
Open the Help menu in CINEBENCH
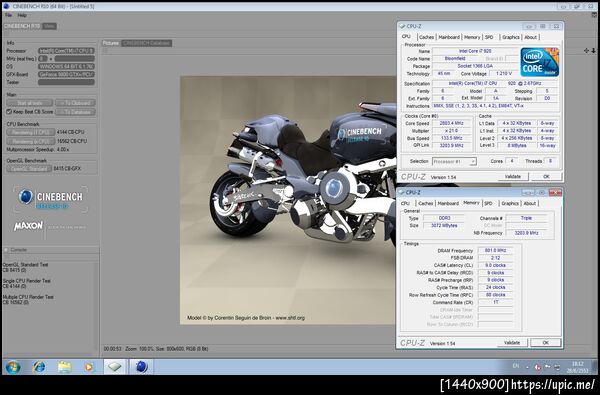coord(22,15)
